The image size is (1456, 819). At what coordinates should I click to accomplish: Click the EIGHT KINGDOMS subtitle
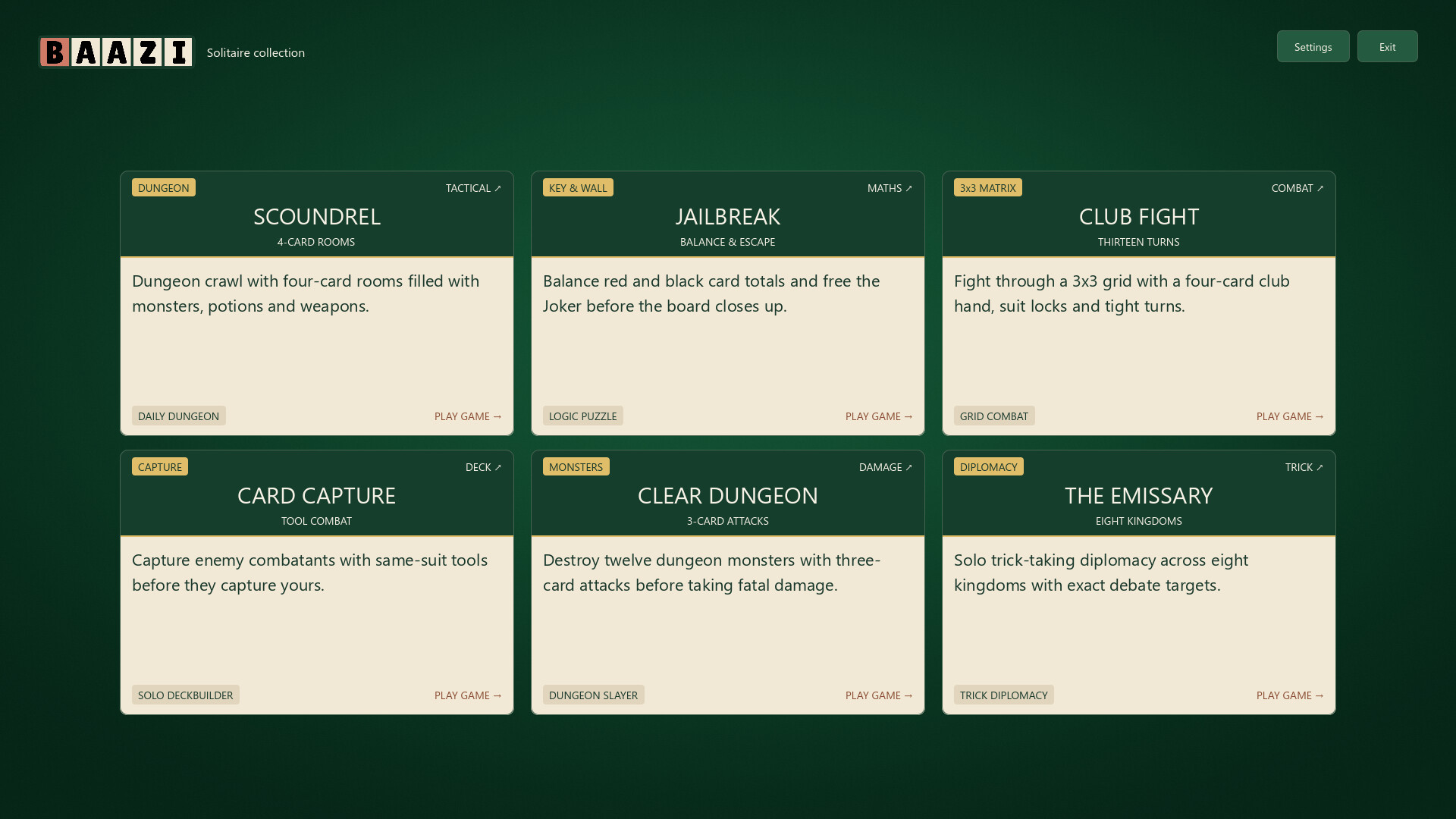point(1139,521)
